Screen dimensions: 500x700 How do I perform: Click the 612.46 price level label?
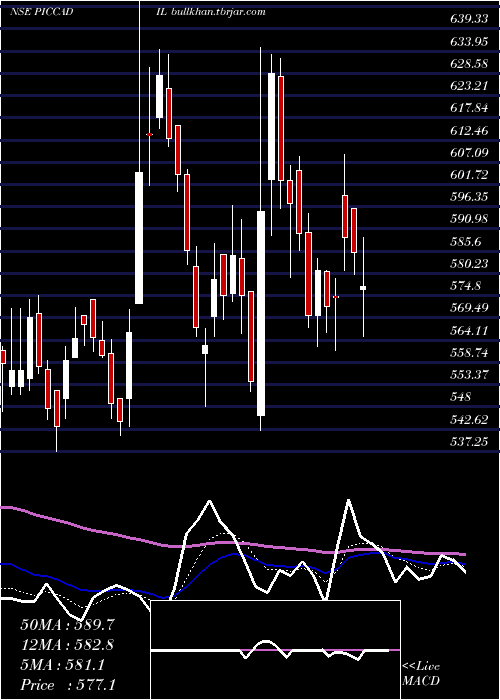point(469,130)
